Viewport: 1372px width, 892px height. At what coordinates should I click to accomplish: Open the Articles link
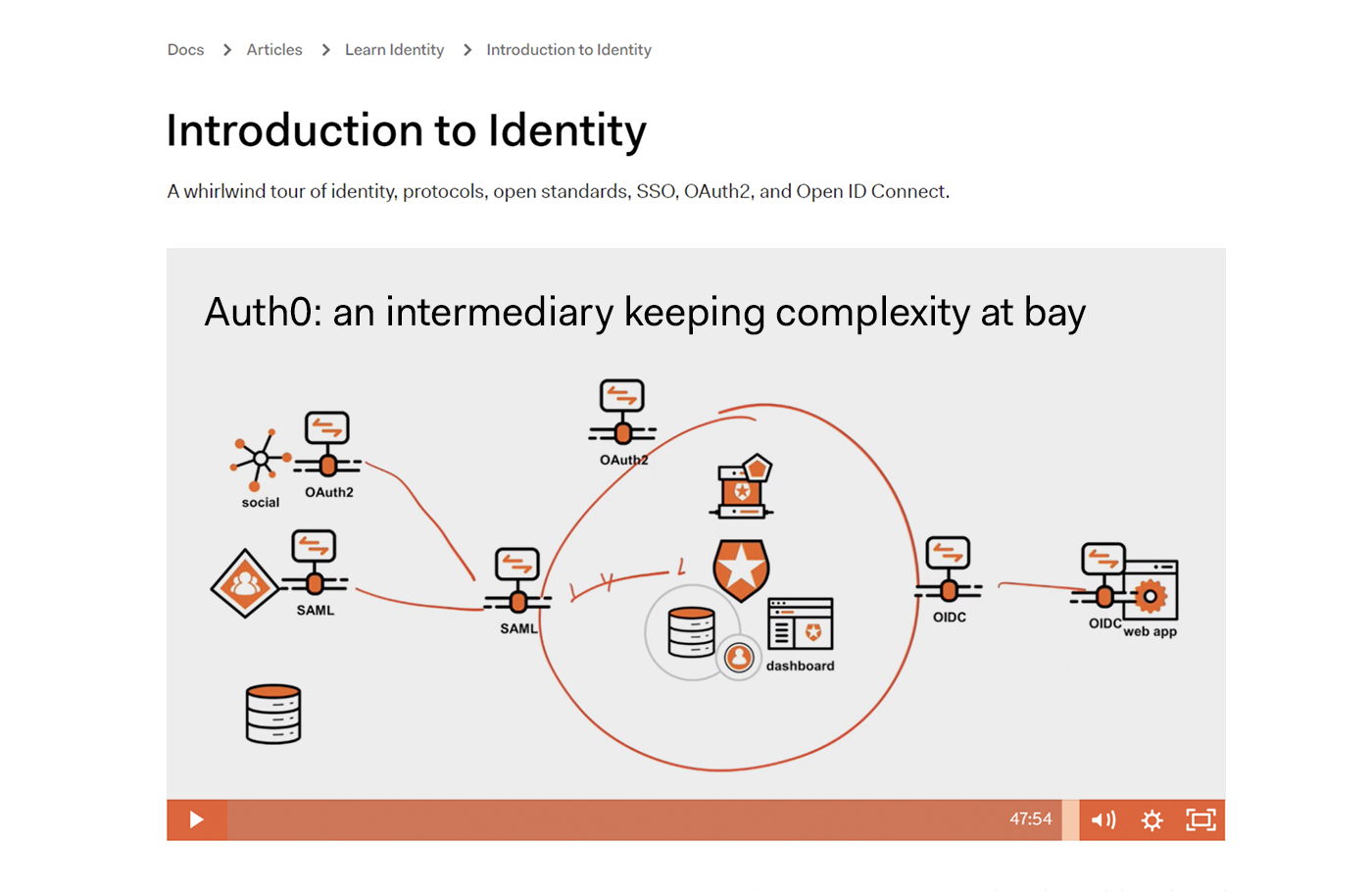coord(273,49)
